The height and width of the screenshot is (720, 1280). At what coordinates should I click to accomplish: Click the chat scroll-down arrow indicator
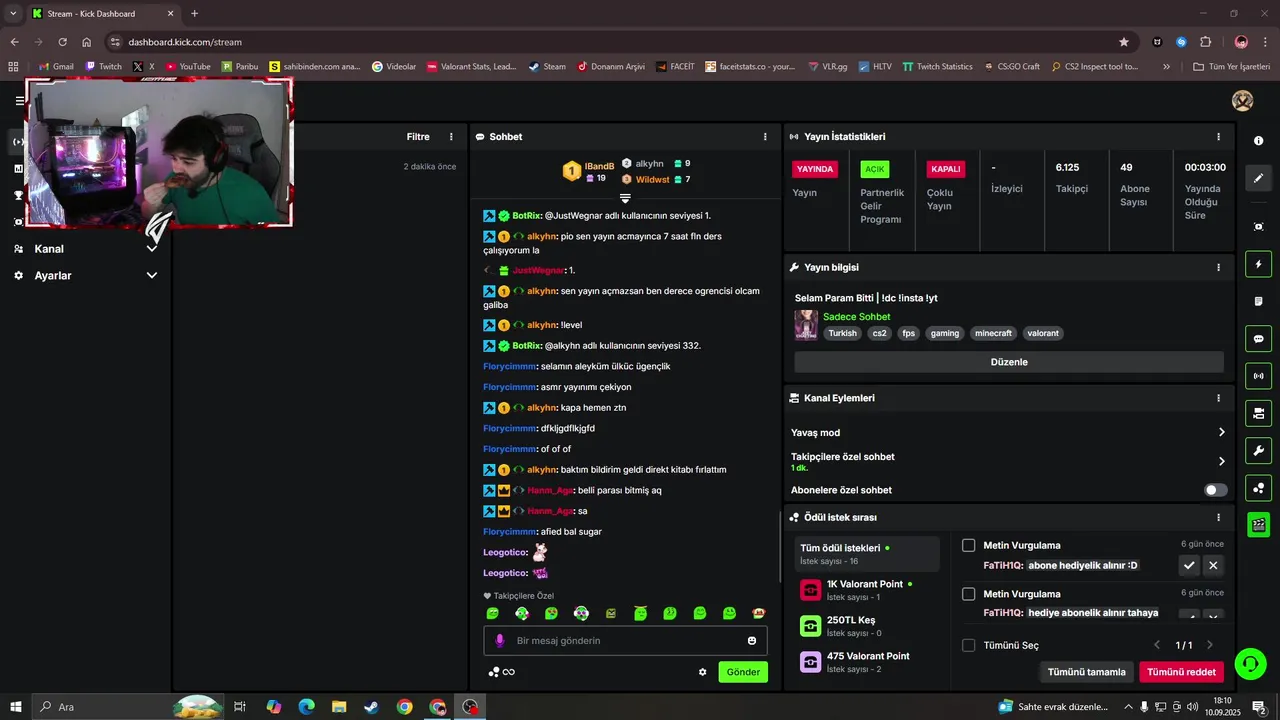(x=625, y=198)
